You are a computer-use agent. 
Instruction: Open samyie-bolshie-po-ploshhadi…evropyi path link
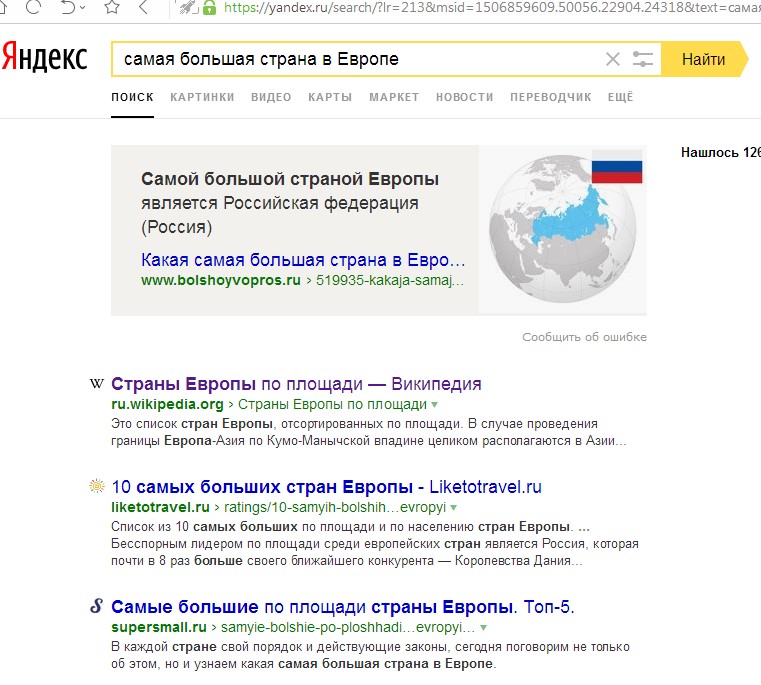point(348,627)
